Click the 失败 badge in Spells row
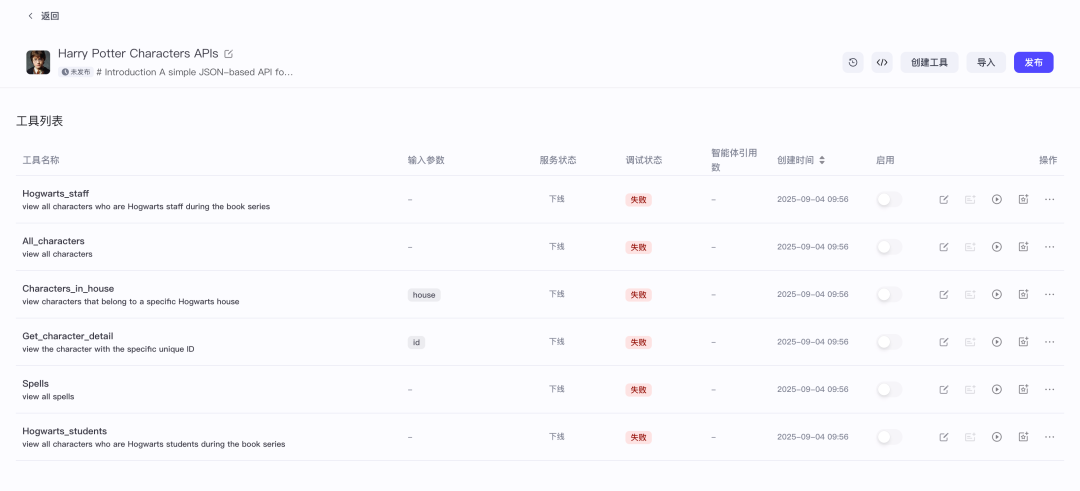The image size is (1080, 491). [x=638, y=390]
